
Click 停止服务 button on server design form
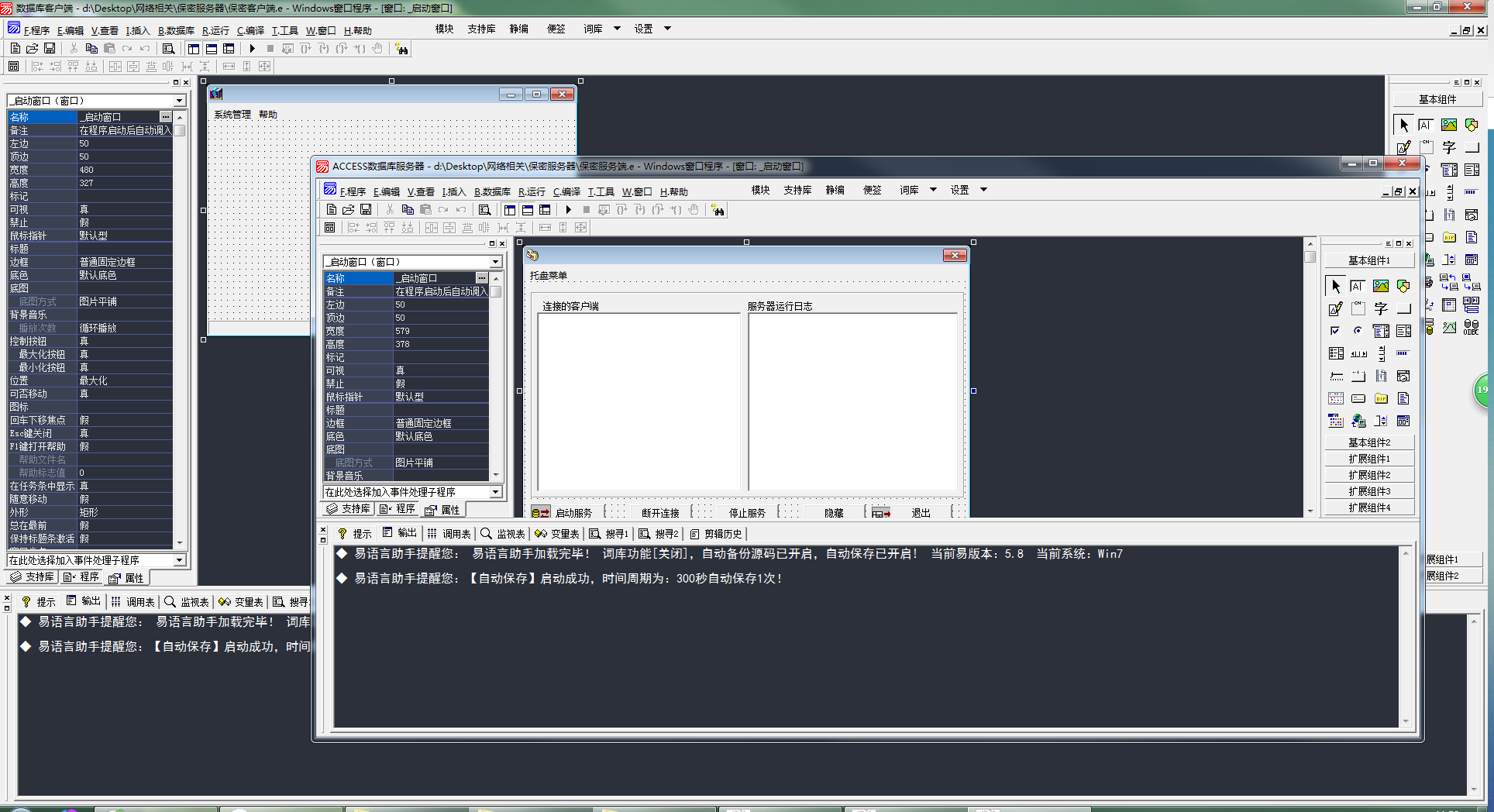point(747,513)
